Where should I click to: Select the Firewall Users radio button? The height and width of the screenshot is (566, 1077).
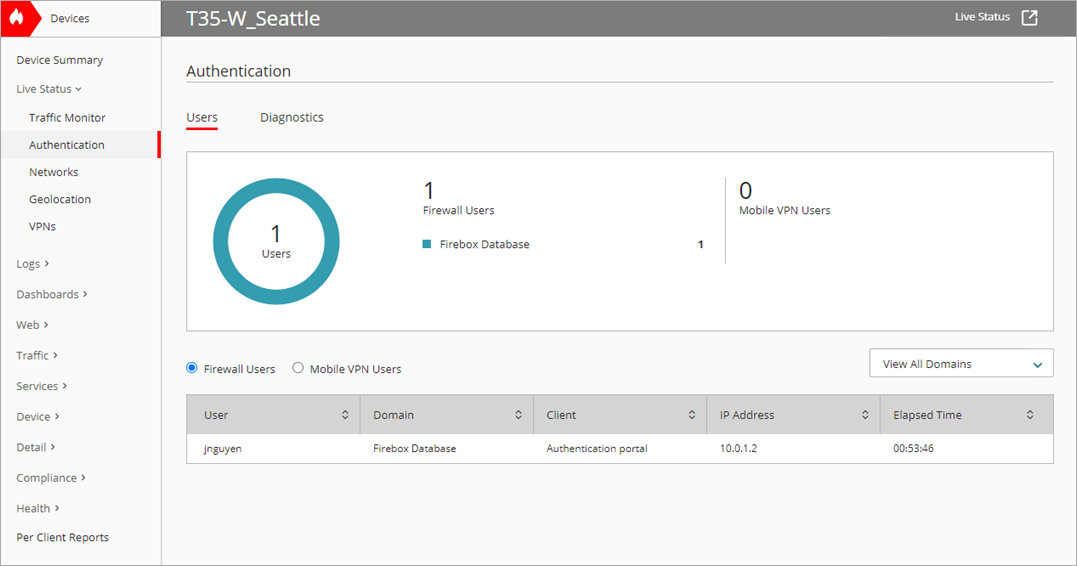point(193,369)
